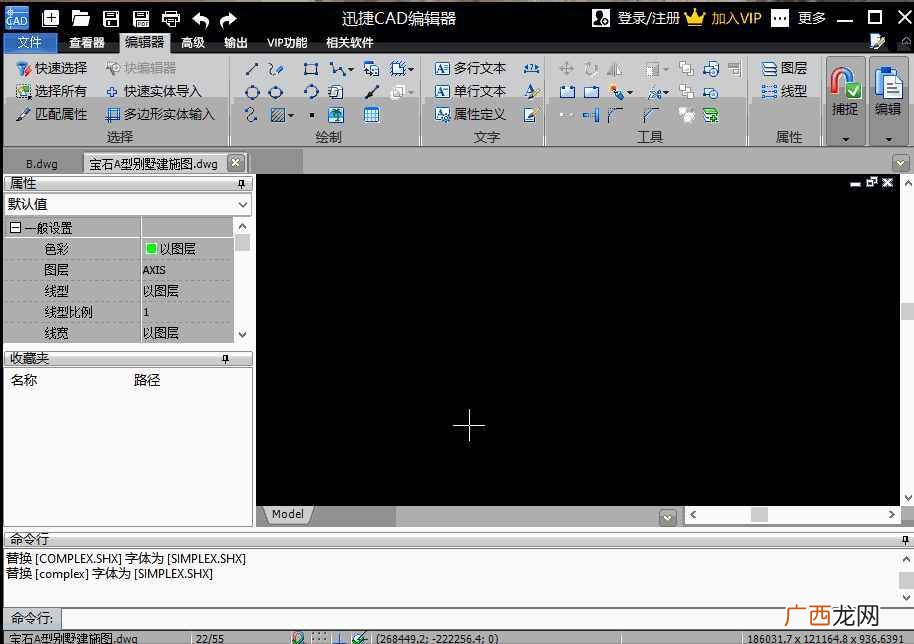Screen dimensions: 914x644
Task: Collapse the 一般设置 section
Action: (16, 228)
